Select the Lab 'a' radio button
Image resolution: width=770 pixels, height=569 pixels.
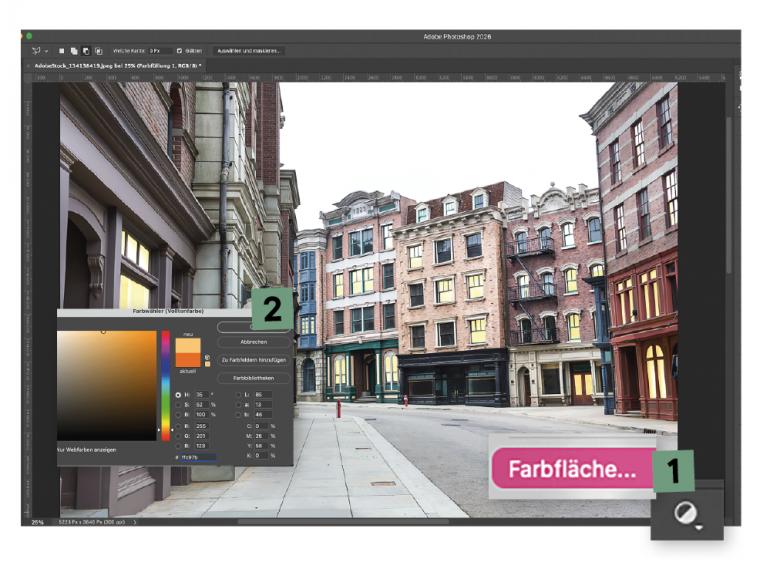pos(239,405)
